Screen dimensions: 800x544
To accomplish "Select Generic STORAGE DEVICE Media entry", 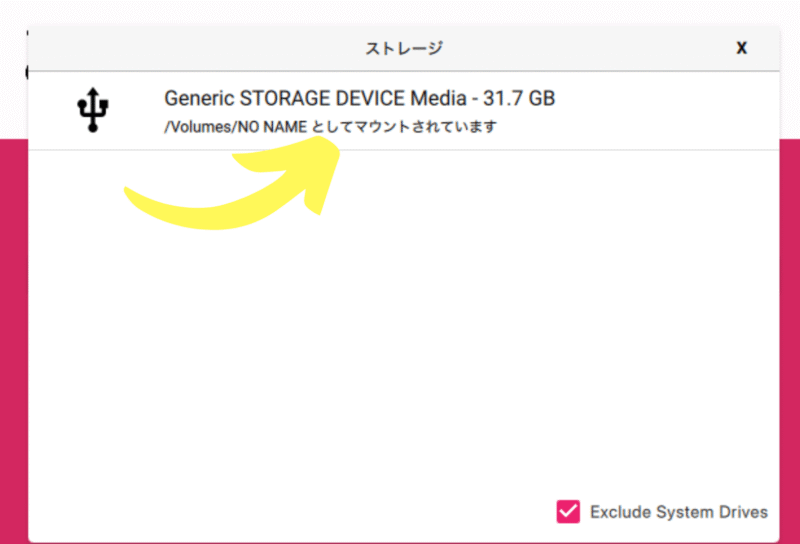I will (x=404, y=111).
